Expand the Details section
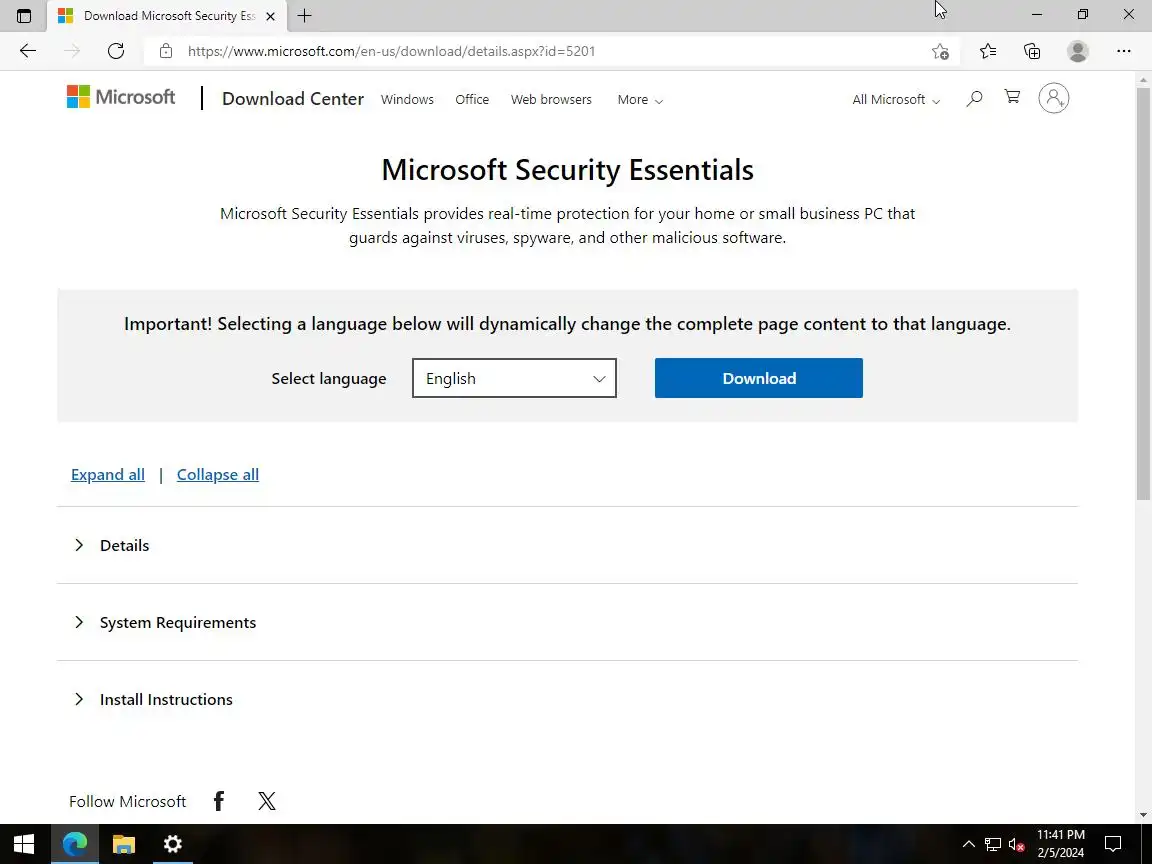Image resolution: width=1152 pixels, height=864 pixels. tap(124, 545)
